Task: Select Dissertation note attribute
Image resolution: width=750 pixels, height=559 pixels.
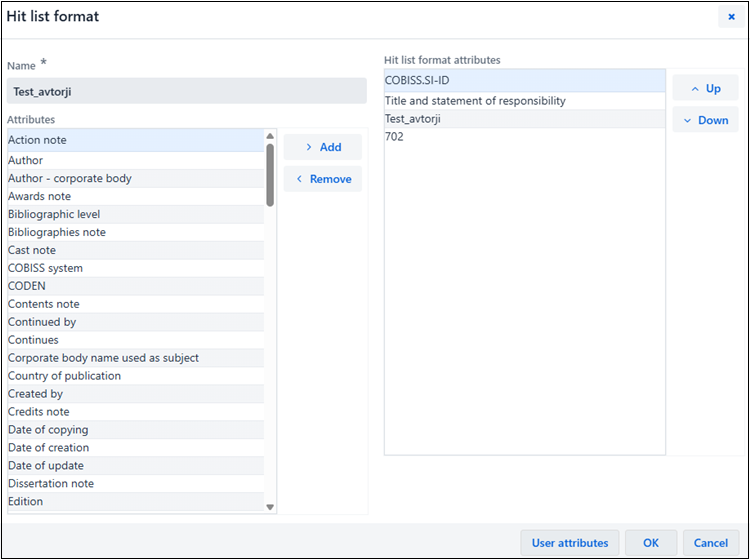Action: [136, 483]
